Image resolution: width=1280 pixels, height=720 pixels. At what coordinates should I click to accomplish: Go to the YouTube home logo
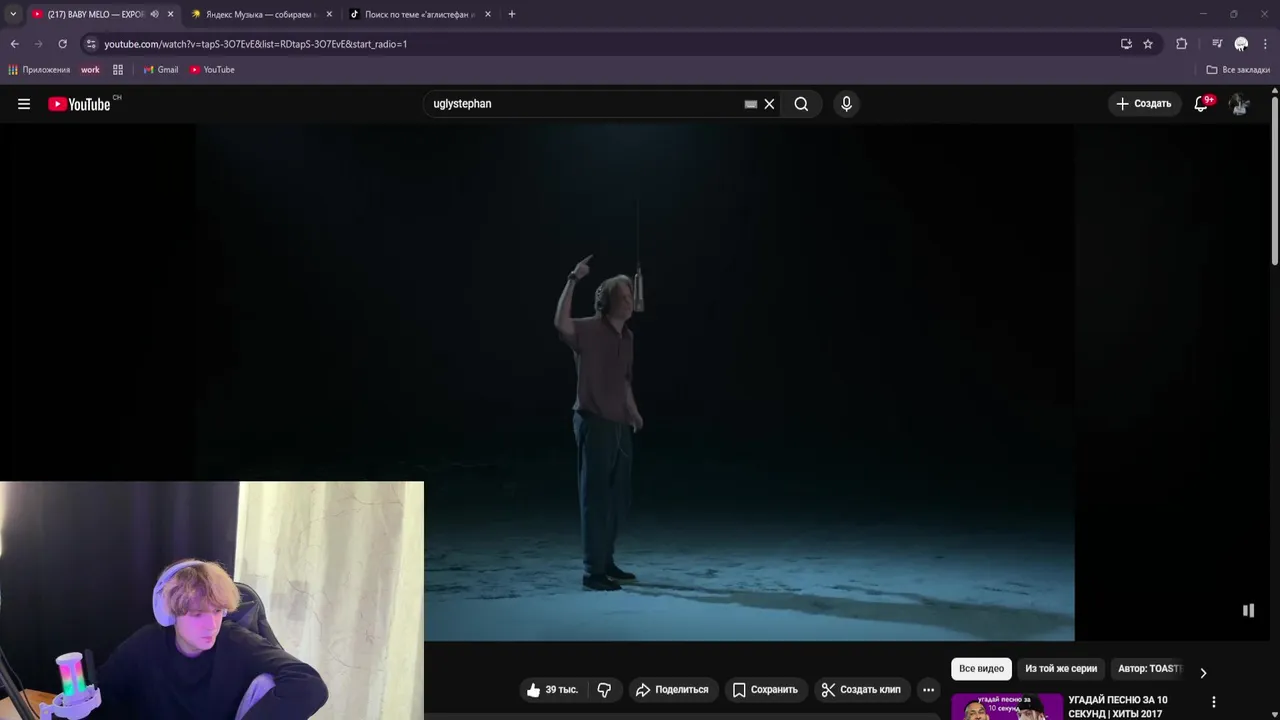[79, 104]
